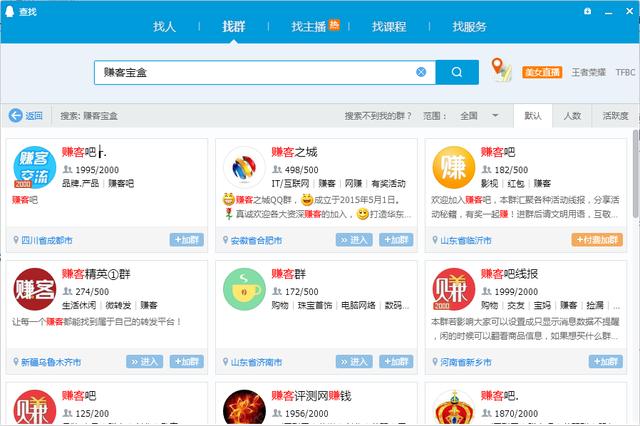Open the 四川省成都市 location link
640x426 pixels.
[x=47, y=240]
